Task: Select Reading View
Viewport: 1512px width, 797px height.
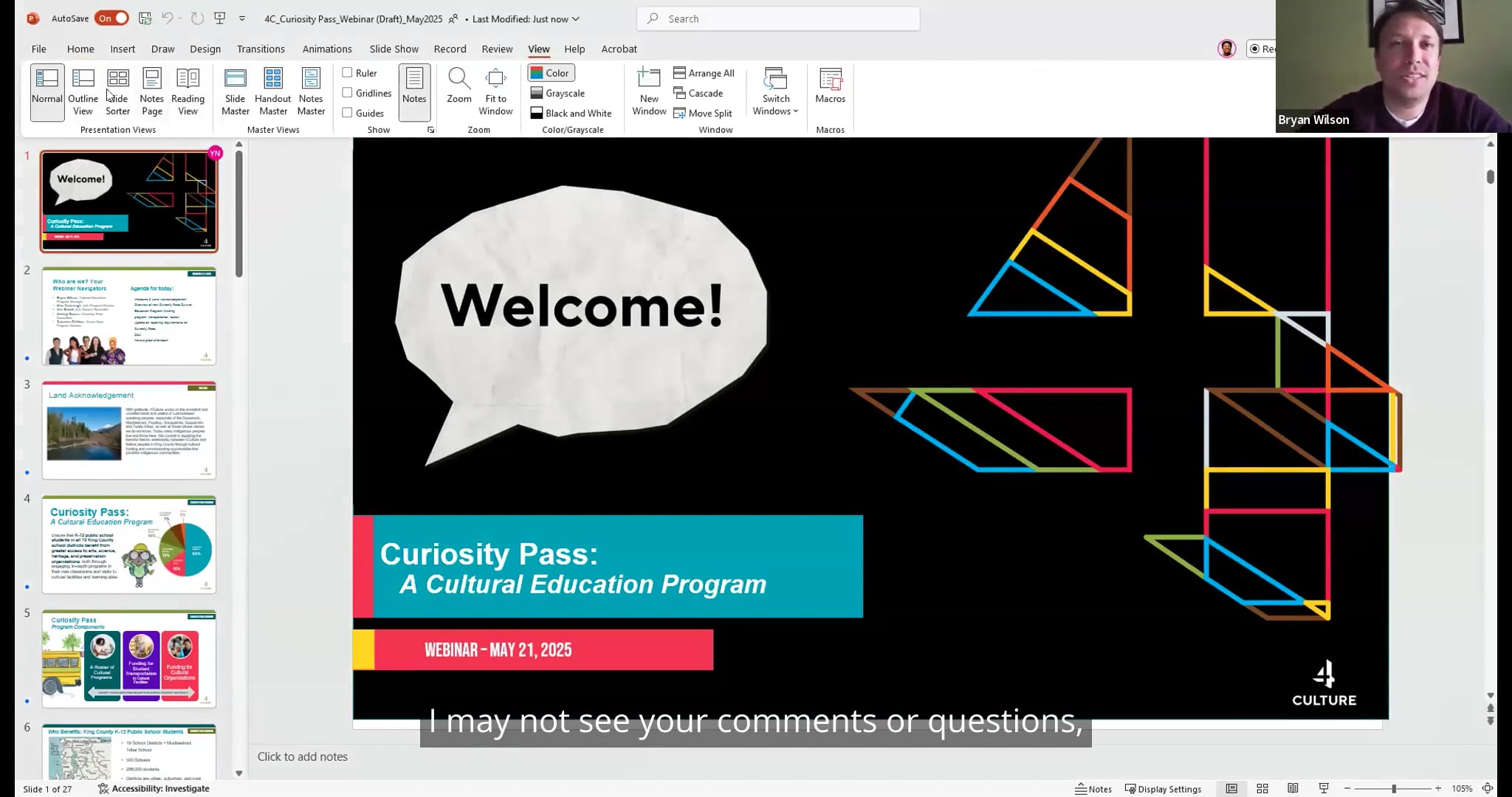Action: pos(188,91)
